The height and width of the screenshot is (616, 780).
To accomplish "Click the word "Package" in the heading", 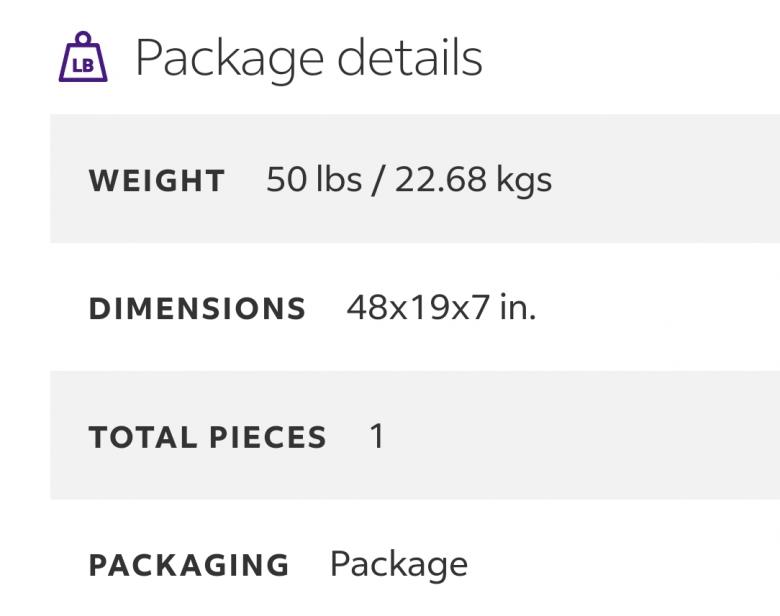I will (x=228, y=58).
